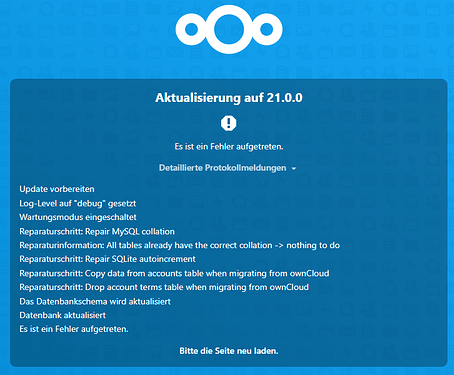Click the right small circle of the logo
This screenshot has height=375, width=454.
pyautogui.click(x=267, y=29)
